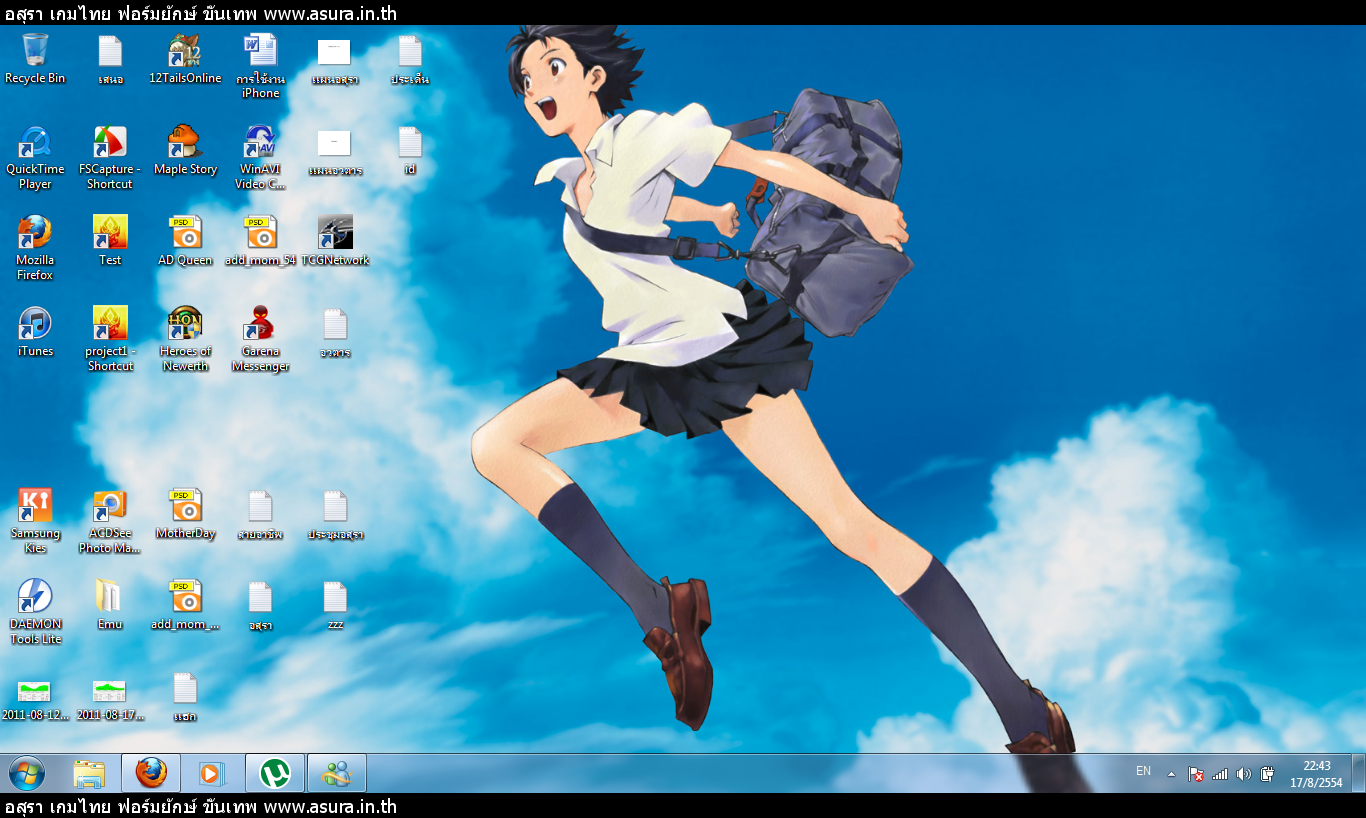Open the volume speaker tray icon
This screenshot has width=1366, height=818.
click(1244, 774)
